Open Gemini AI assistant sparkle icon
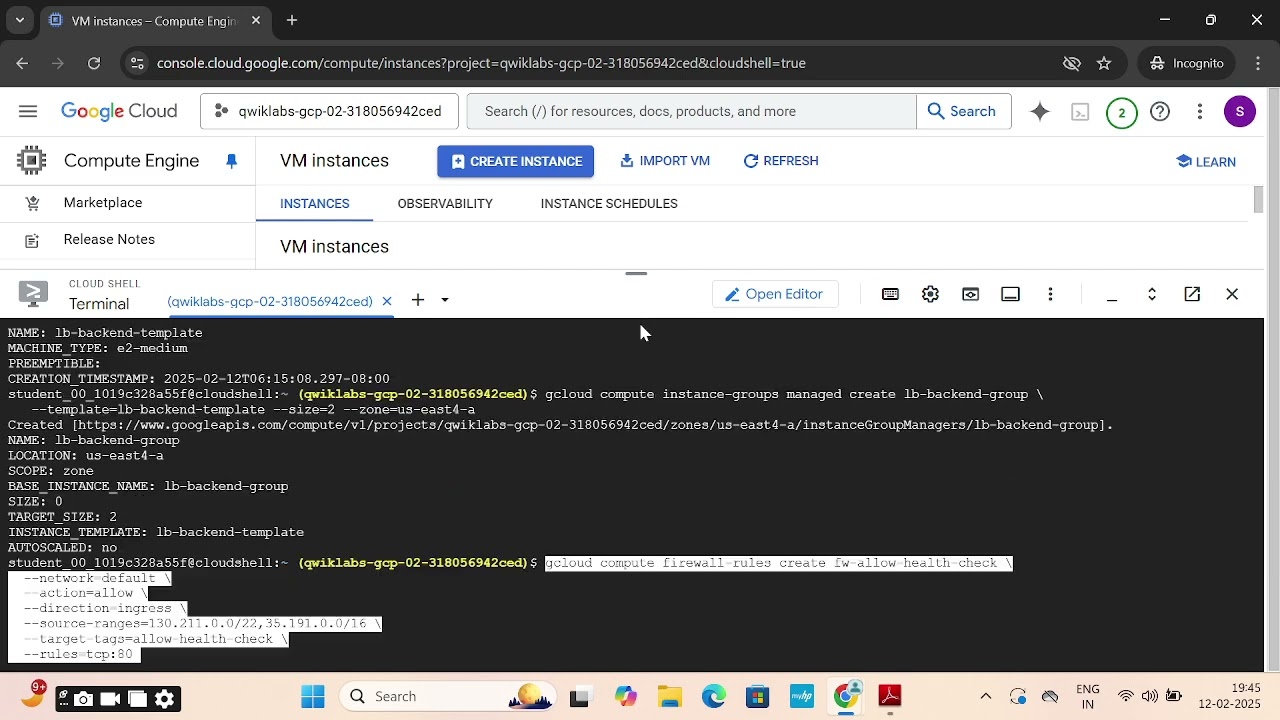Screen dimensions: 1280x720 (1040, 111)
